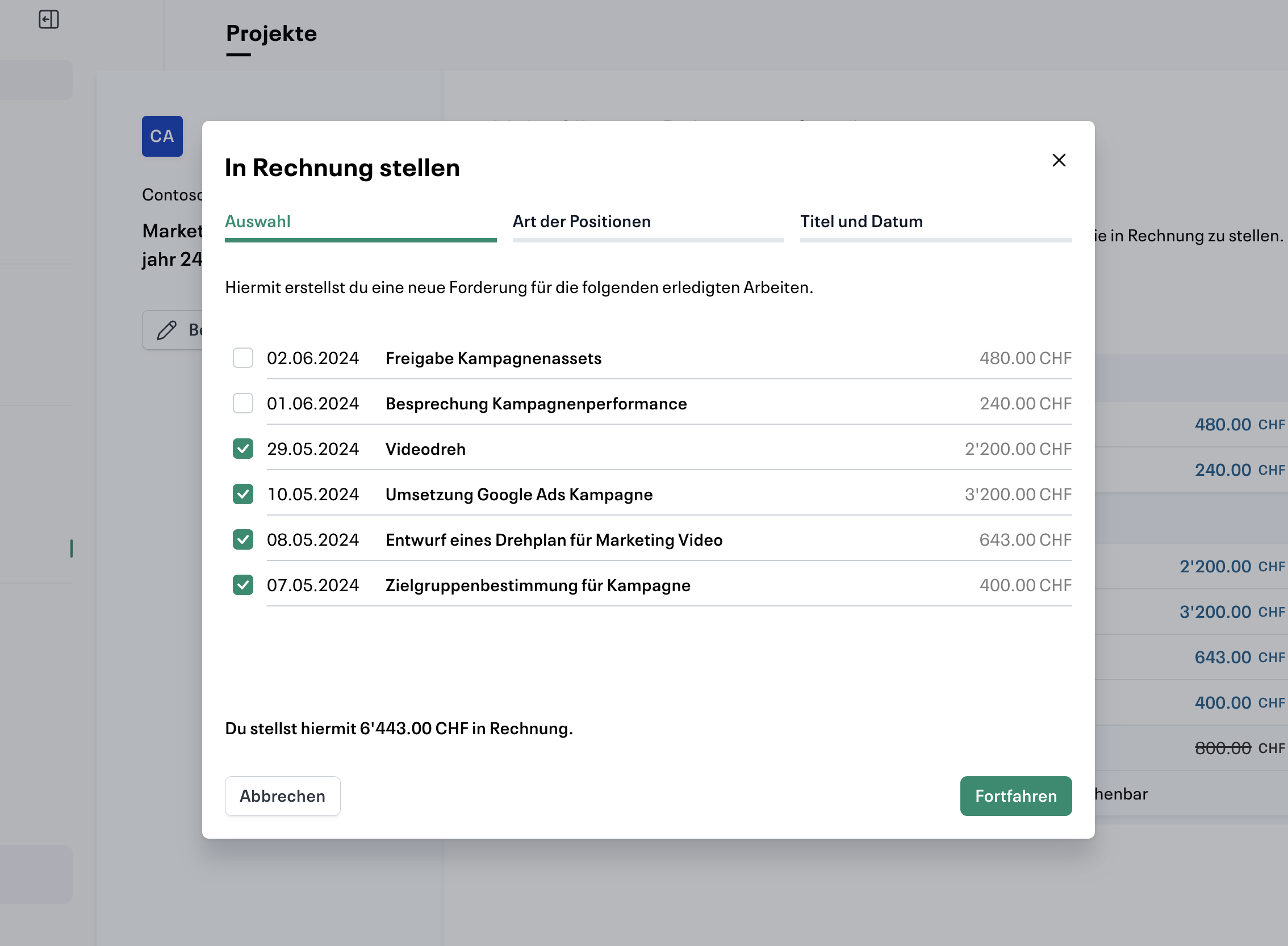Click the Projekte heading
This screenshot has height=946, width=1288.
click(271, 34)
